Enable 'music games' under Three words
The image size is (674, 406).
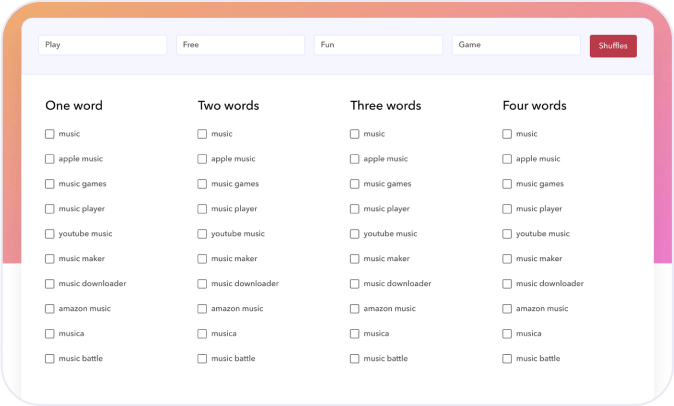tap(355, 184)
